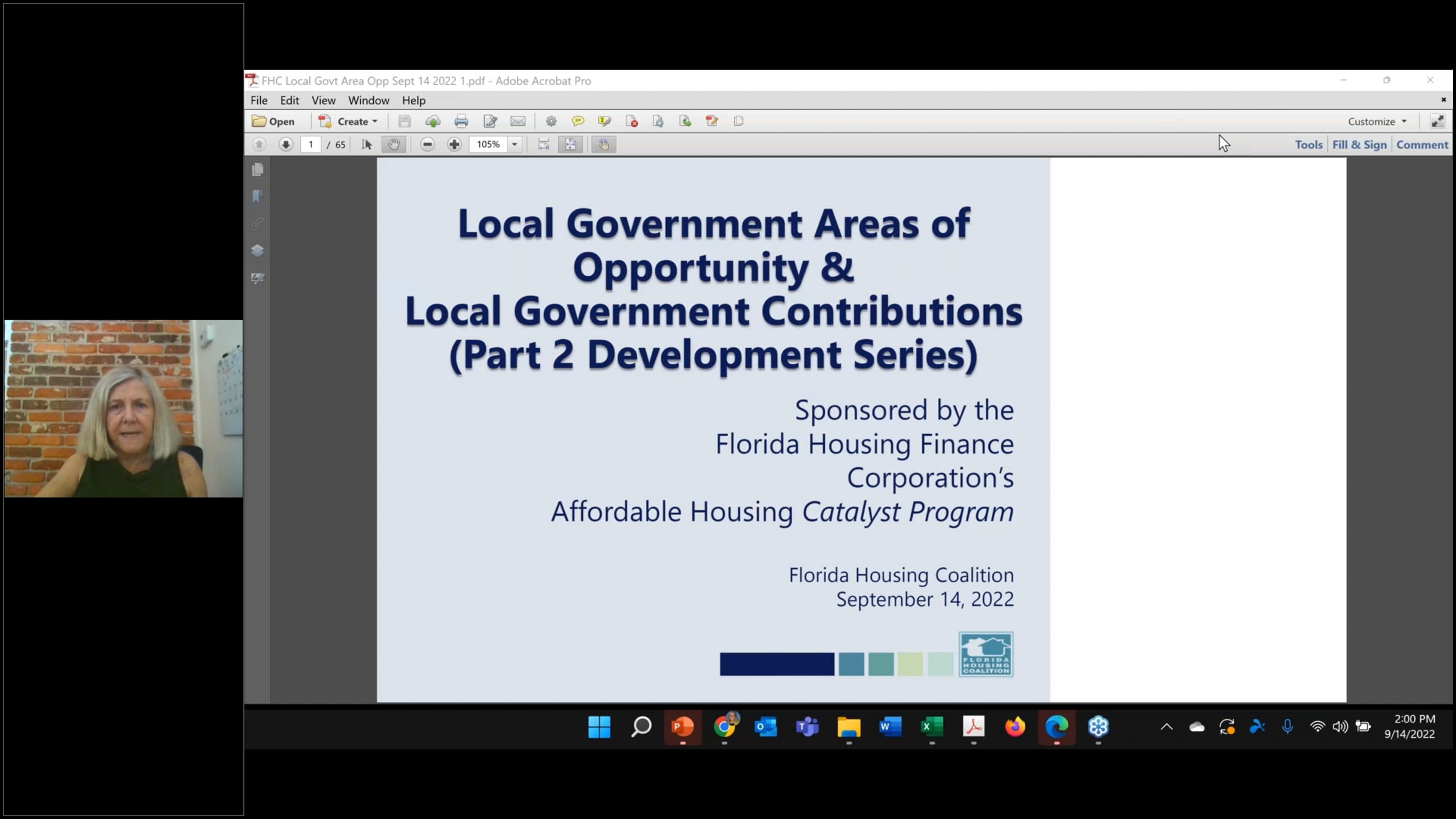
Task: Click the Edit text and images icon
Action: tap(490, 121)
